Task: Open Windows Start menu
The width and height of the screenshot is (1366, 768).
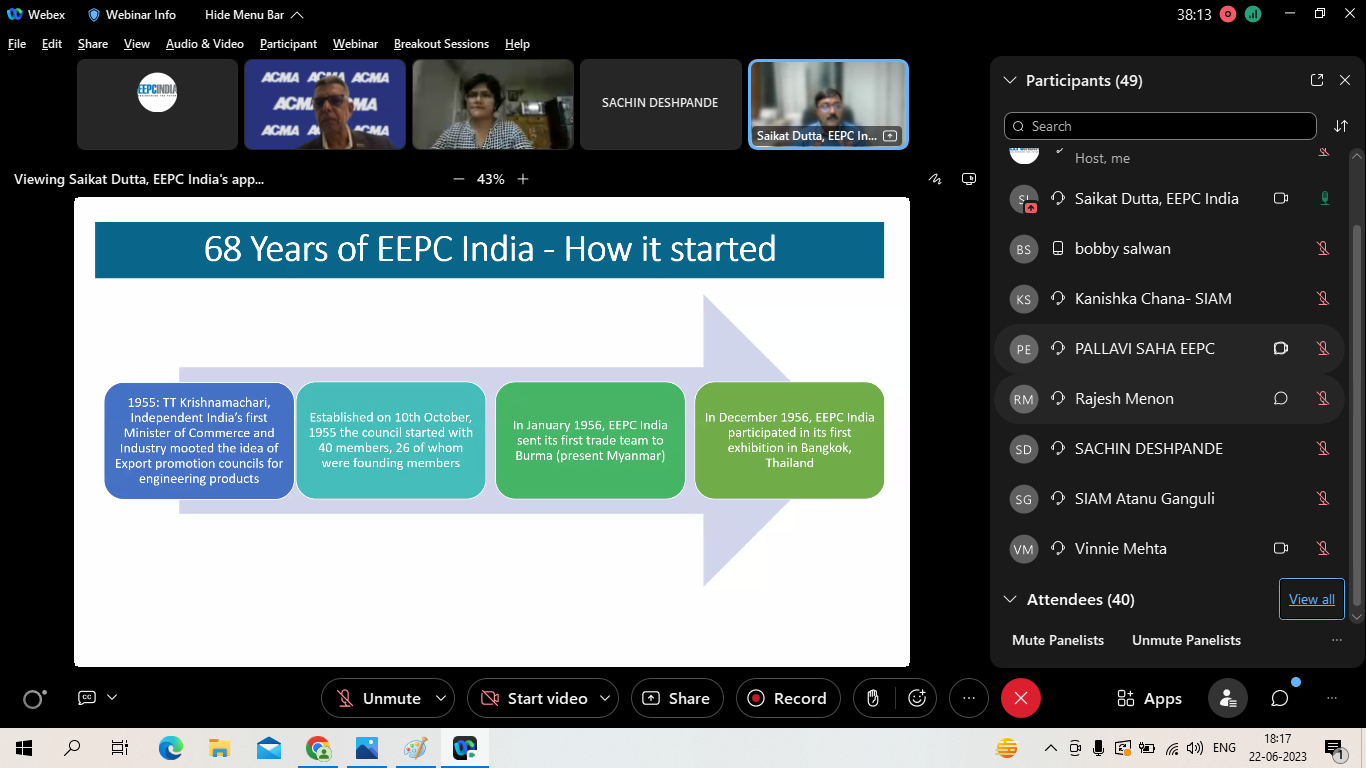Action: coord(24,748)
